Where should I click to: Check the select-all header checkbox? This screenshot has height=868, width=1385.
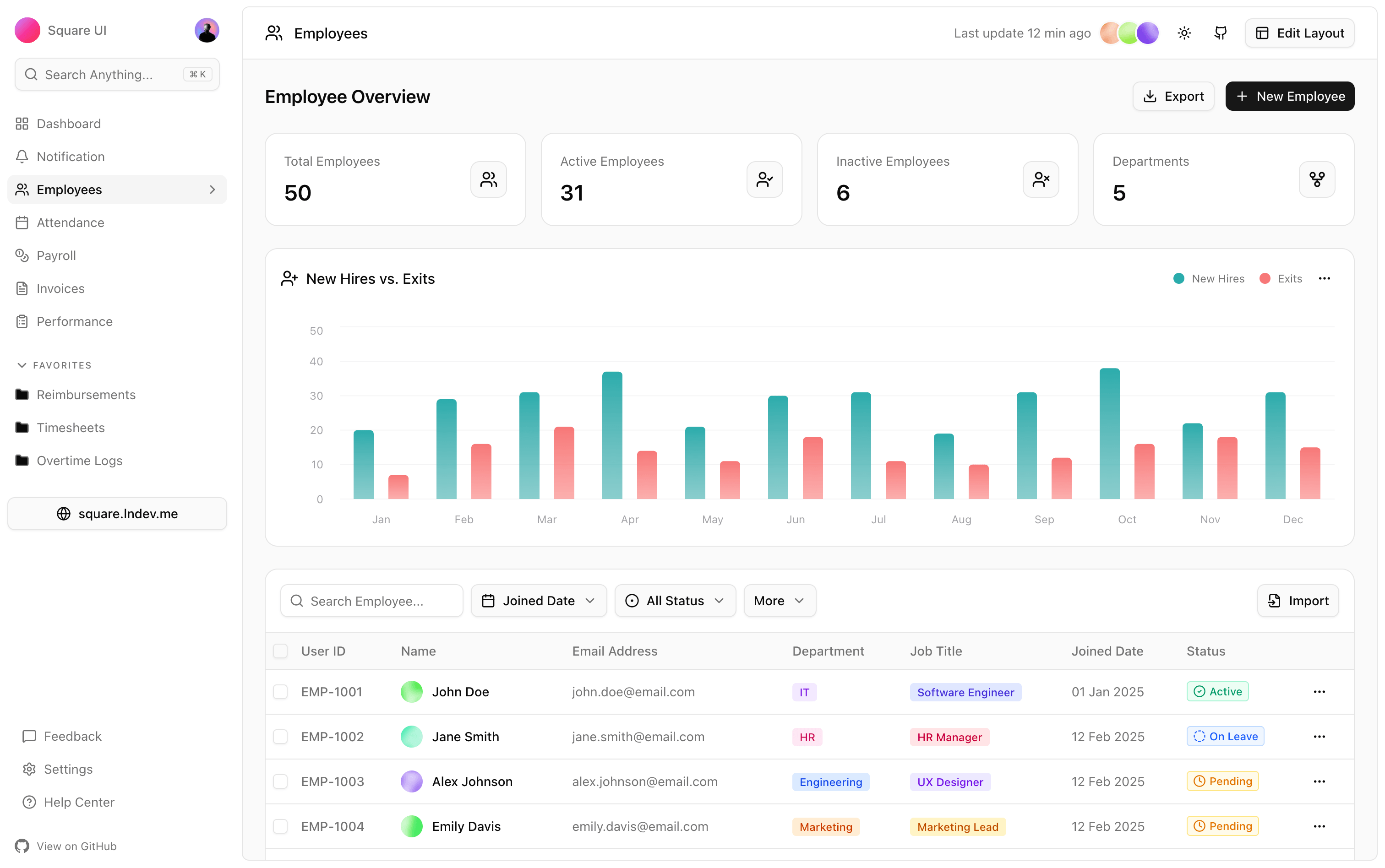click(x=280, y=651)
